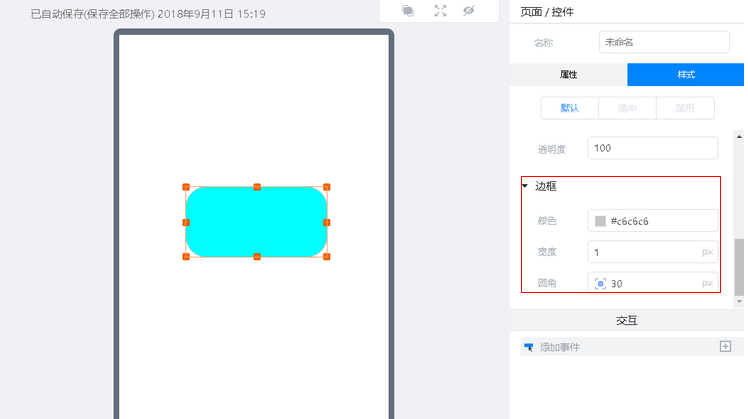Toggle the crossed-out eye visibility icon
The height and width of the screenshot is (419, 748).
coord(469,10)
